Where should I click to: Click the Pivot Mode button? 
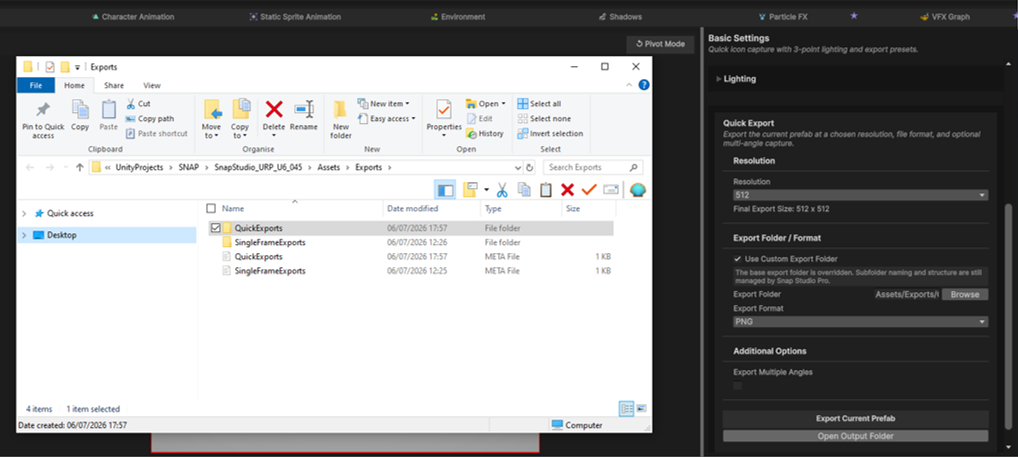[x=660, y=44]
